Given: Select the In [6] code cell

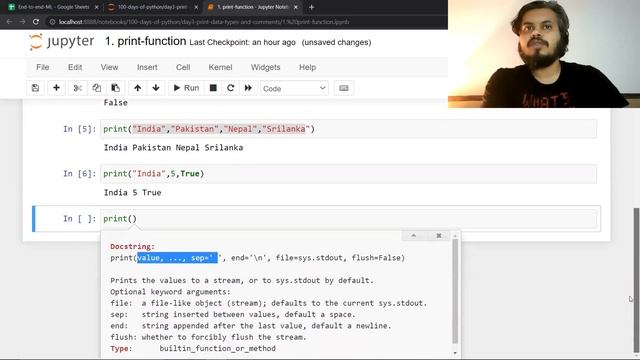Looking at the screenshot, I should [x=349, y=174].
